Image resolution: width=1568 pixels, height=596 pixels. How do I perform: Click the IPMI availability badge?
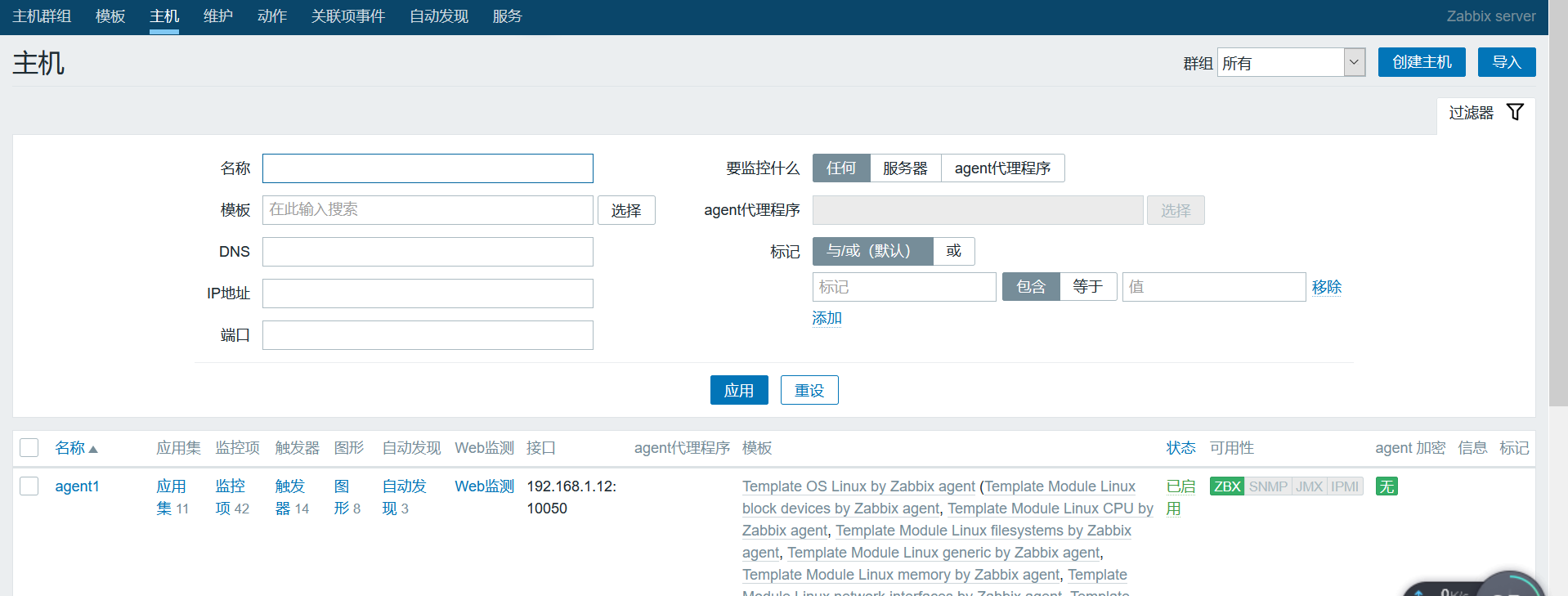point(1345,486)
